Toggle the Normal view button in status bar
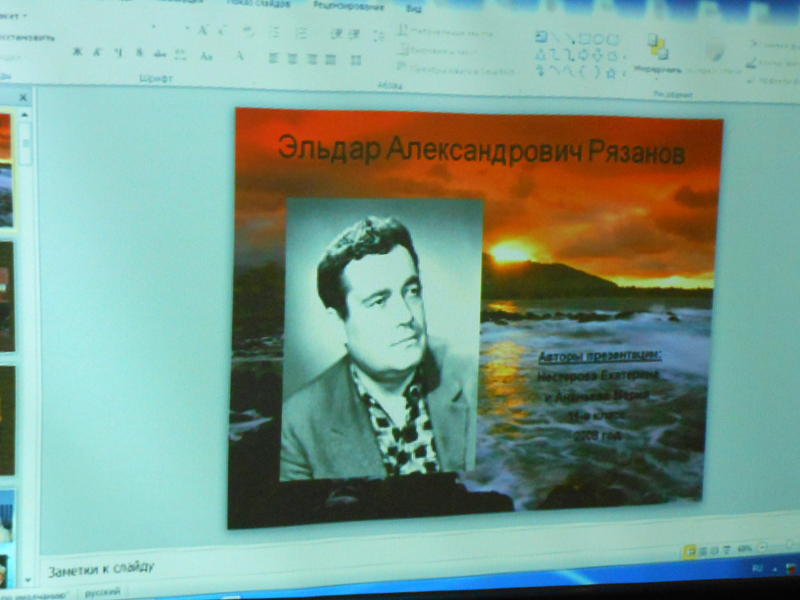This screenshot has height=600, width=800. (690, 550)
